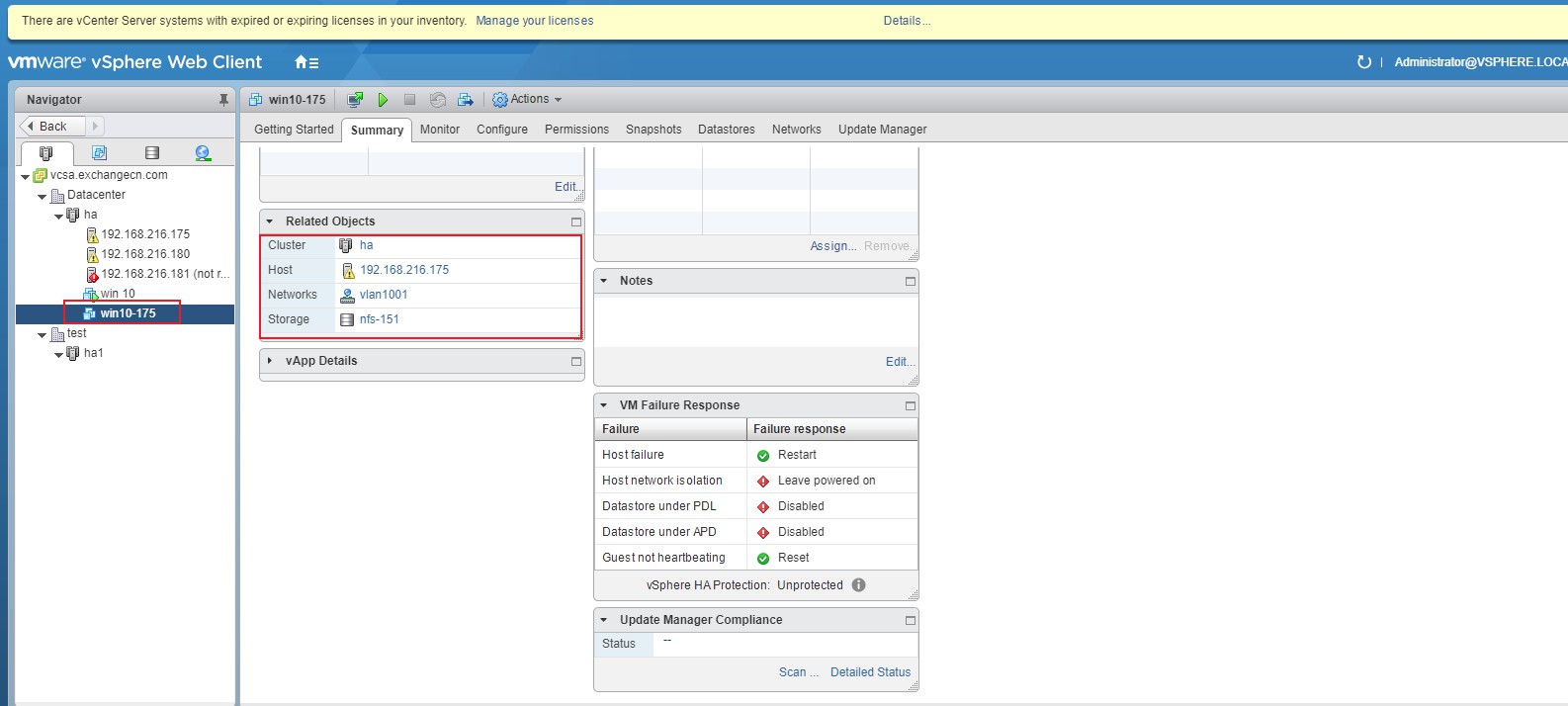1568x706 pixels.
Task: Go to the vSphere Home menu icon
Action: [x=306, y=62]
